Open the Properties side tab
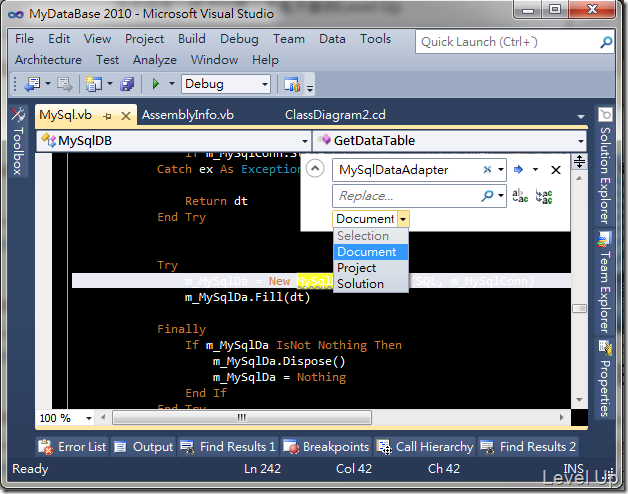The width and height of the screenshot is (628, 494). pos(605,379)
